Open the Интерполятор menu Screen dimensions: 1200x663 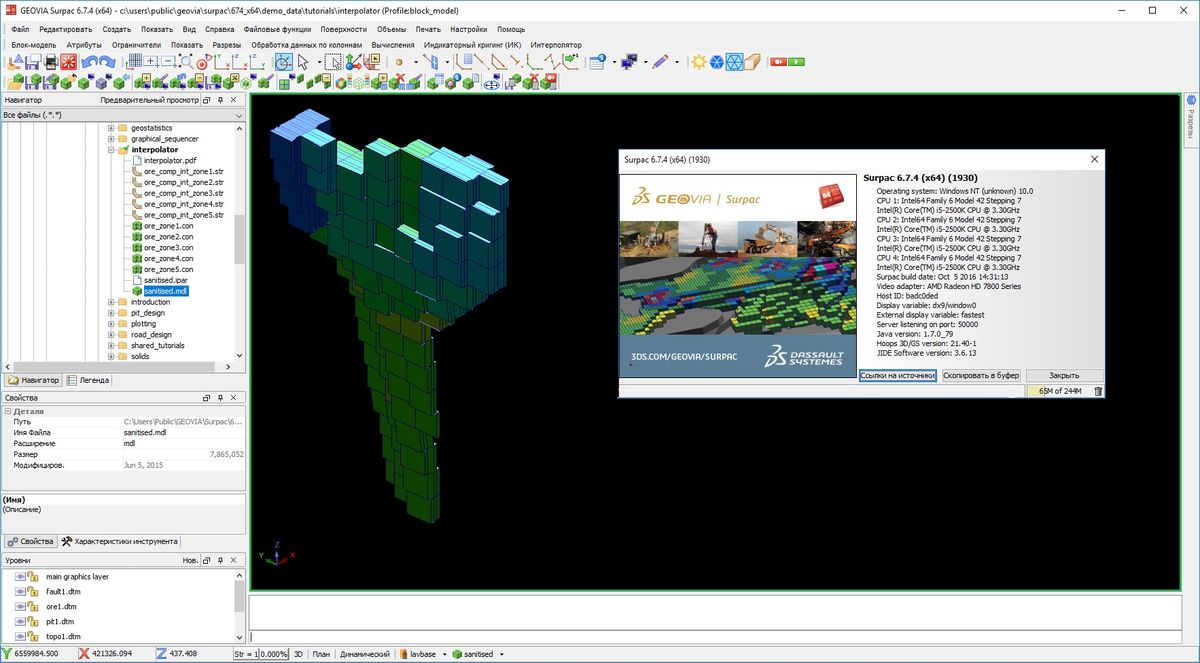tap(556, 45)
